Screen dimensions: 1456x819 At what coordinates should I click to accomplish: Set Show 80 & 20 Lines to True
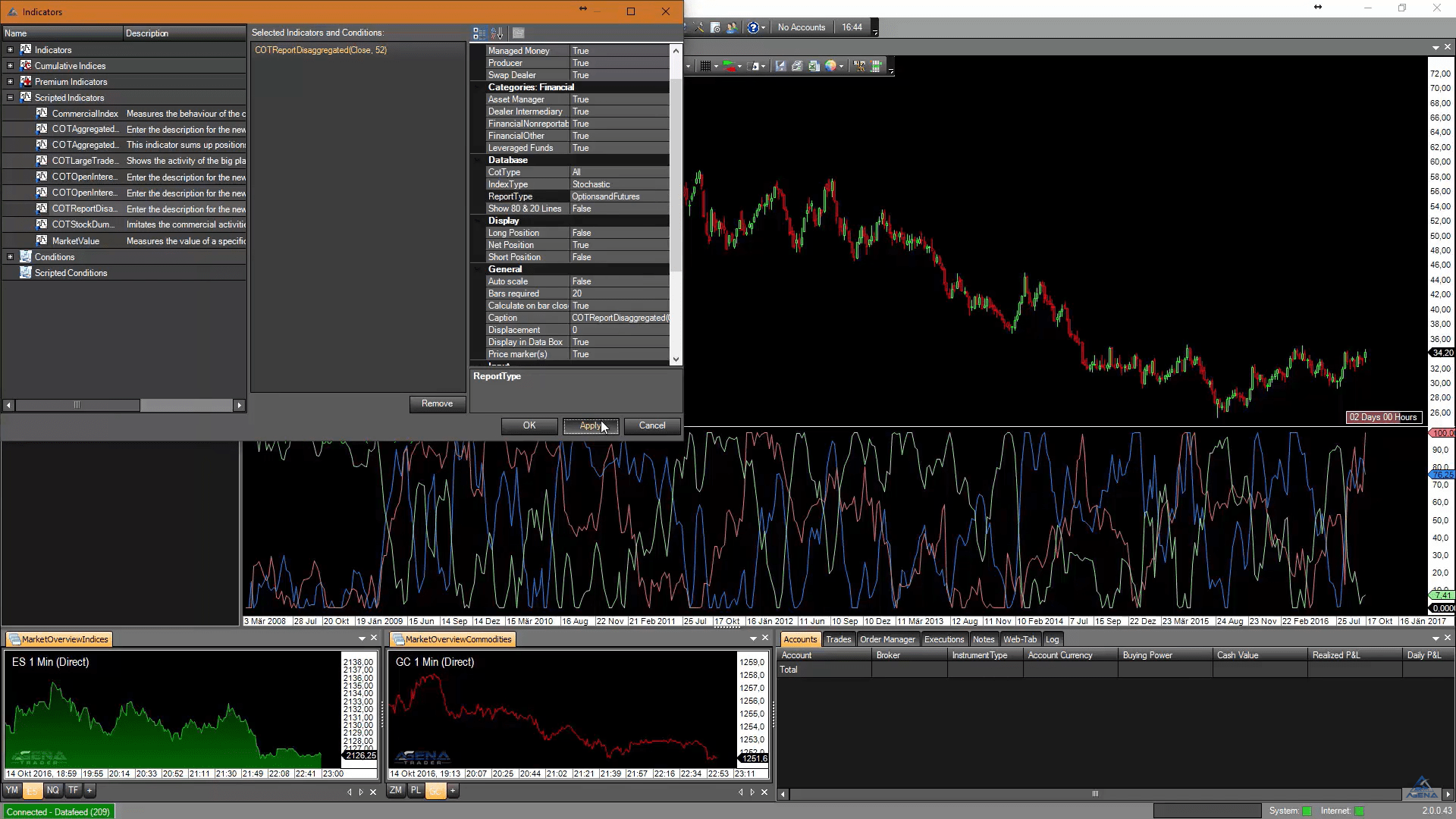[x=619, y=208]
